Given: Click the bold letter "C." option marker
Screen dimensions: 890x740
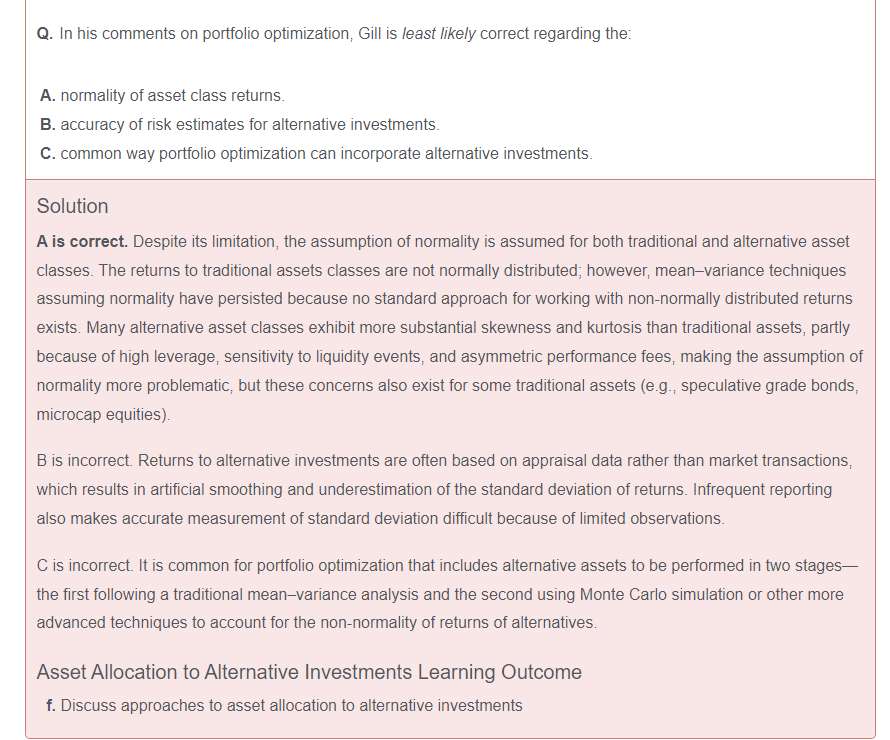Looking at the screenshot, I should tap(48, 153).
